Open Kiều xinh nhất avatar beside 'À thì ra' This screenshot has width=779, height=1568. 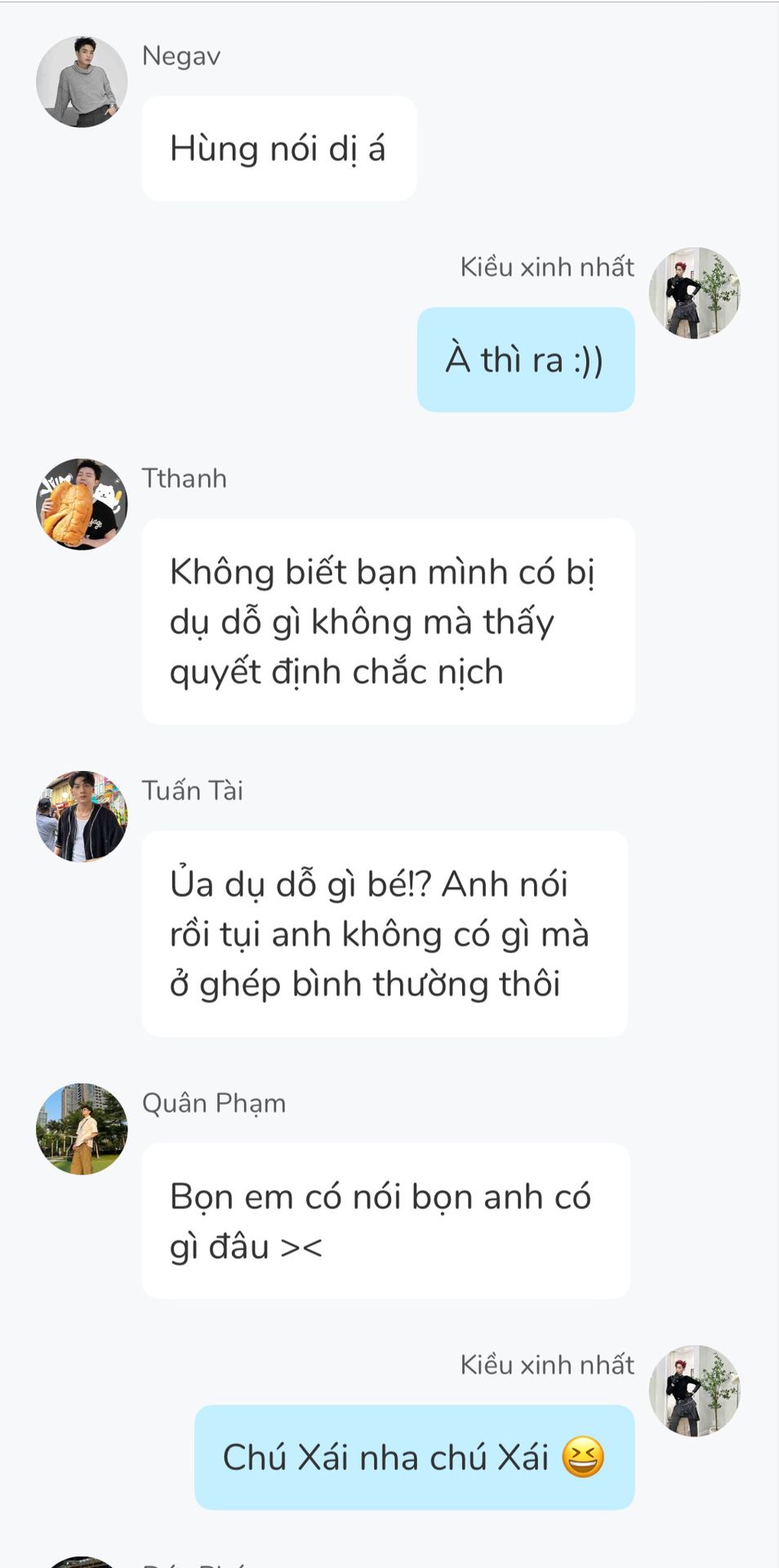point(695,293)
